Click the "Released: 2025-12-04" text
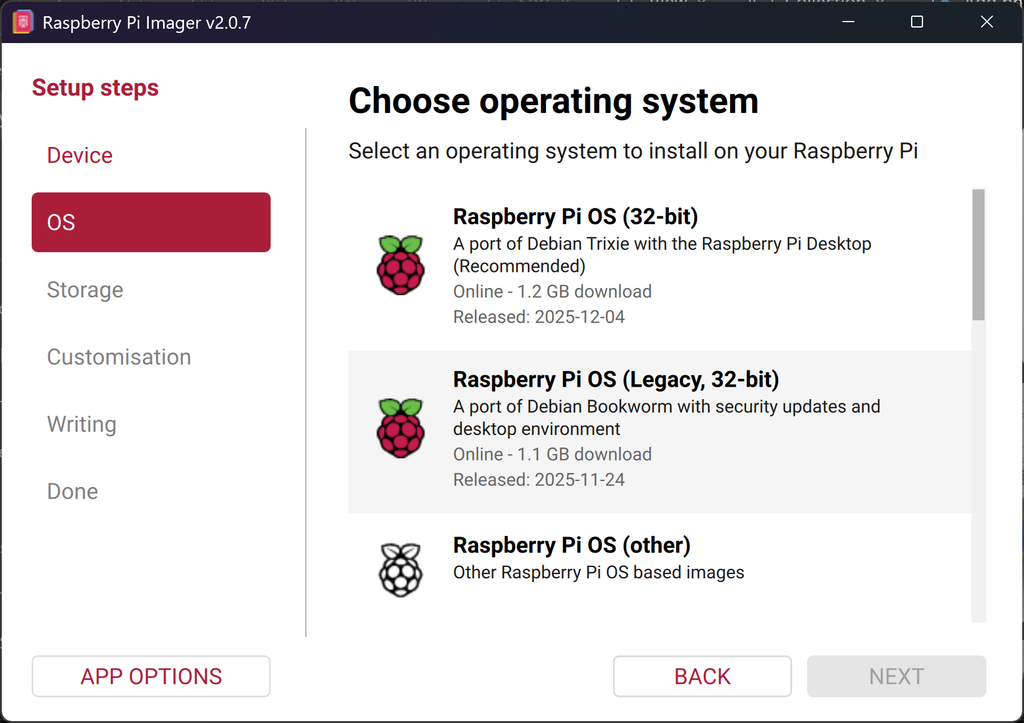 point(539,317)
